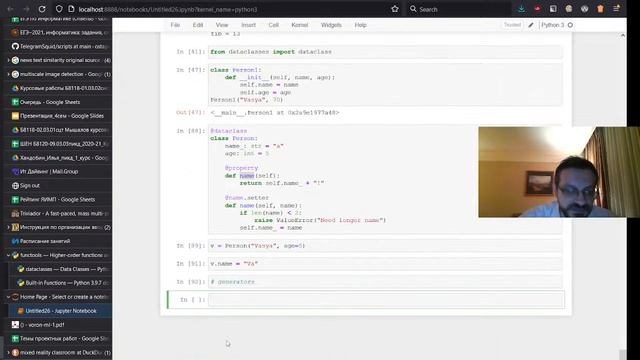Select the v = Person("Vasya", age=5) cell
Image resolution: width=640 pixels, height=360 pixels.
pyautogui.click(x=386, y=246)
